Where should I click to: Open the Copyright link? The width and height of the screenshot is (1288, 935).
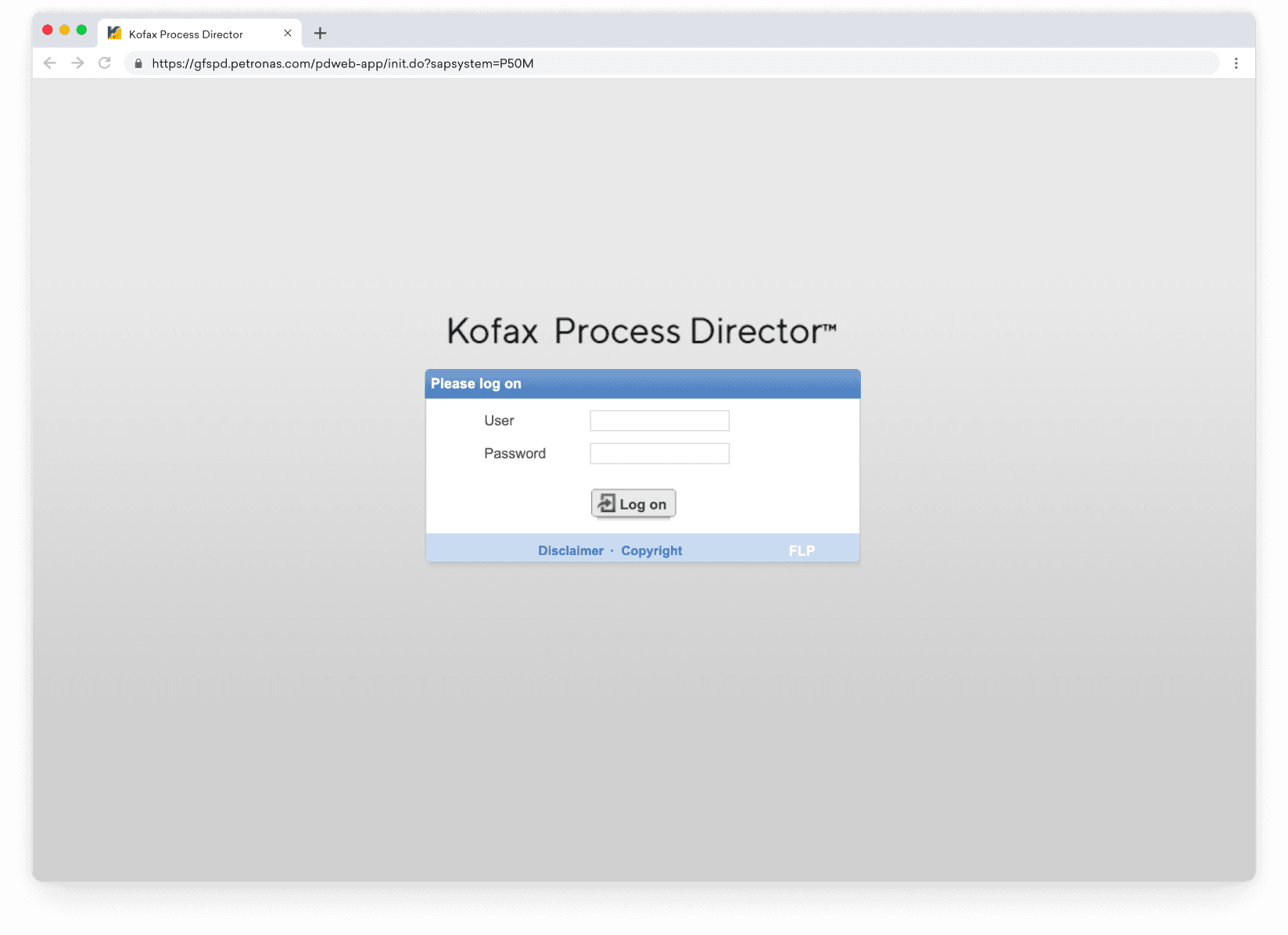tap(651, 550)
